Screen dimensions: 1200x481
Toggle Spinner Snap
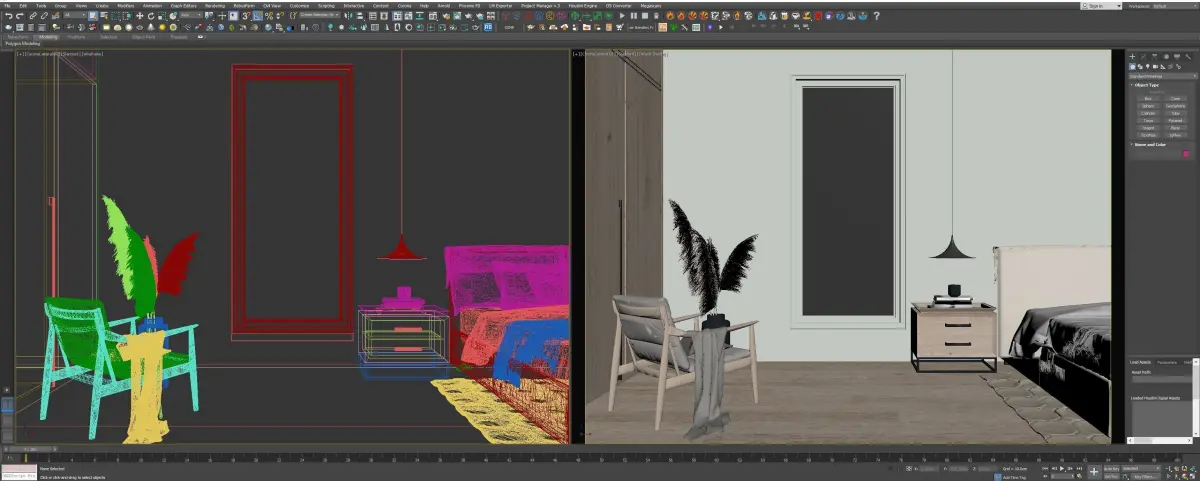pyautogui.click(x=280, y=16)
